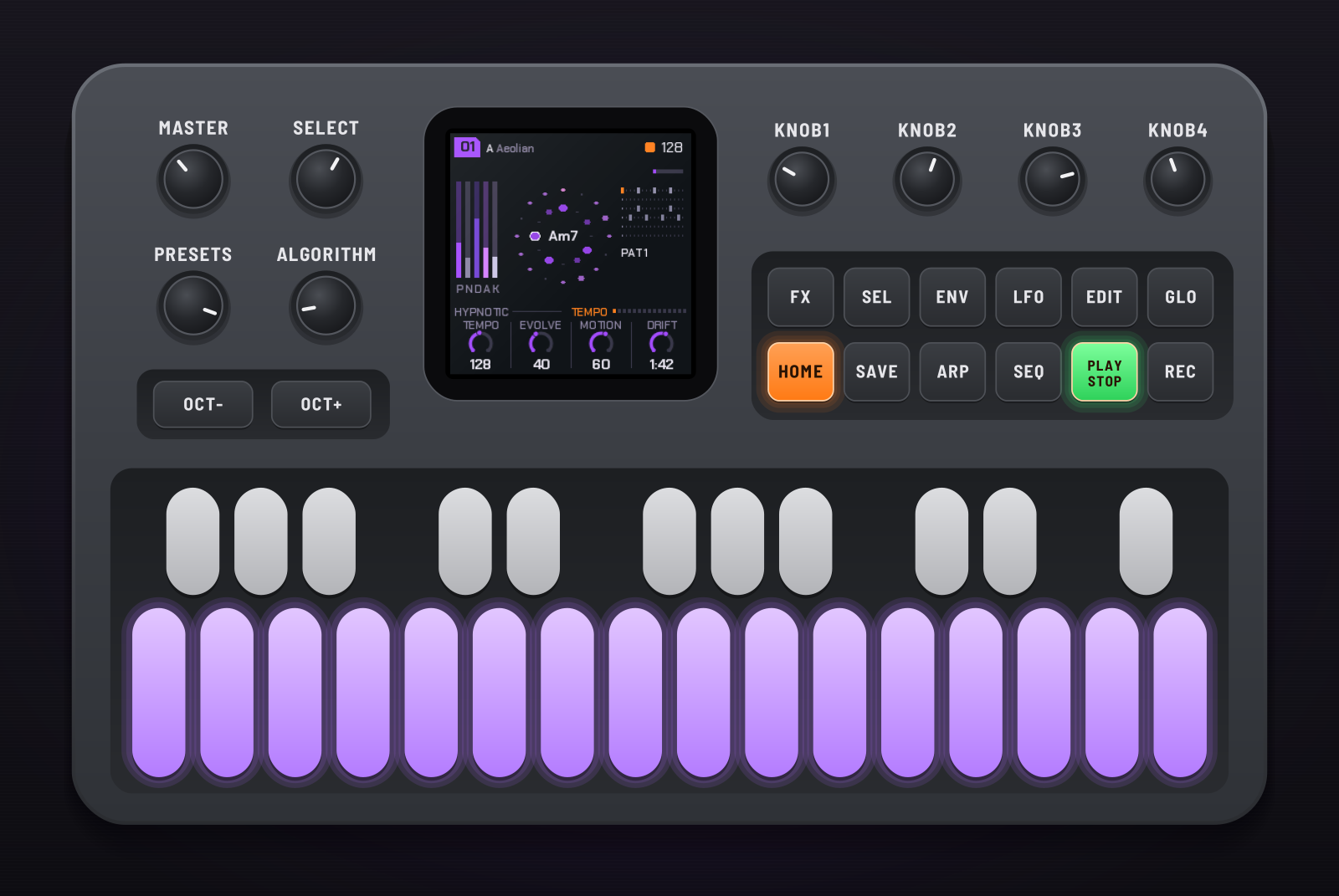Screen dimensions: 1339x896
Task: Tap the leftmost gray upper key pad
Action: 193,541
